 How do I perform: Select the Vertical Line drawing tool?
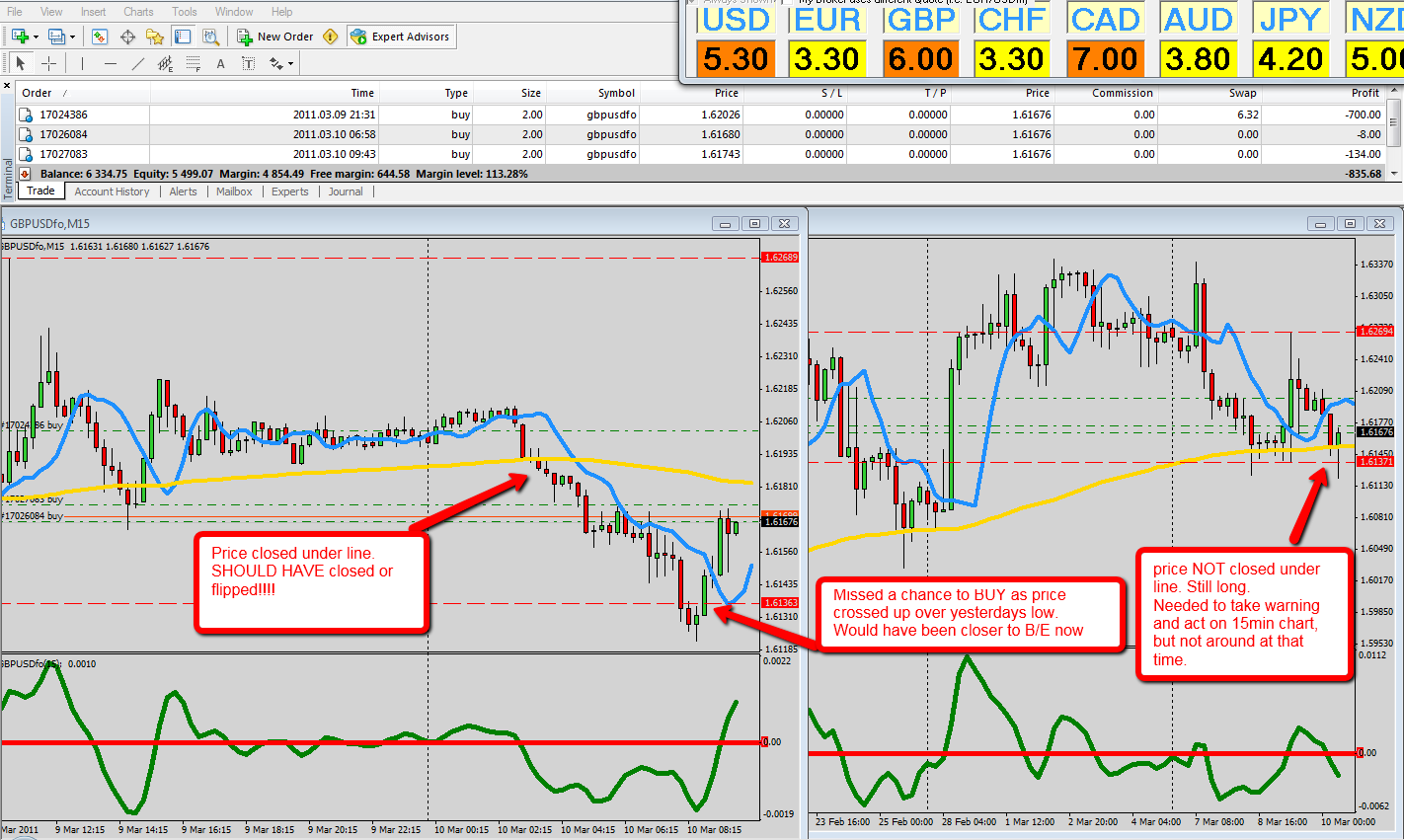tap(82, 63)
